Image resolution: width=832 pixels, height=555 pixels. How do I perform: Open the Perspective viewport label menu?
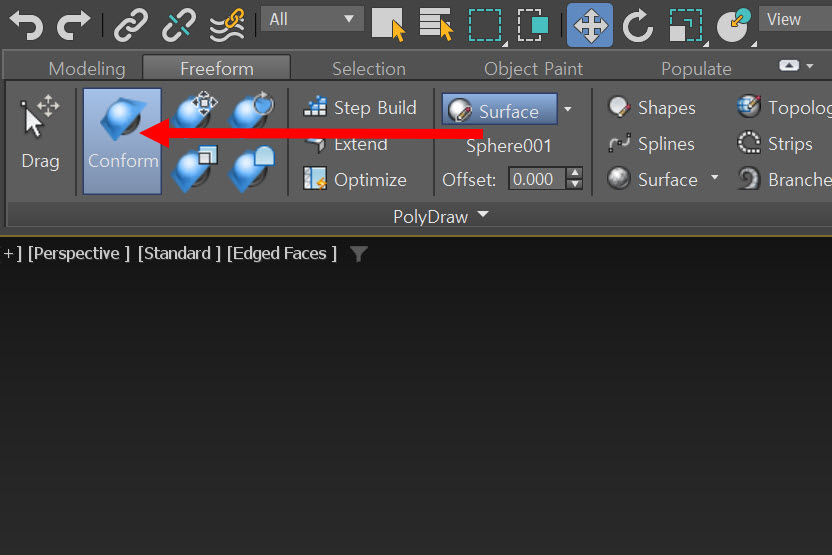(79, 254)
